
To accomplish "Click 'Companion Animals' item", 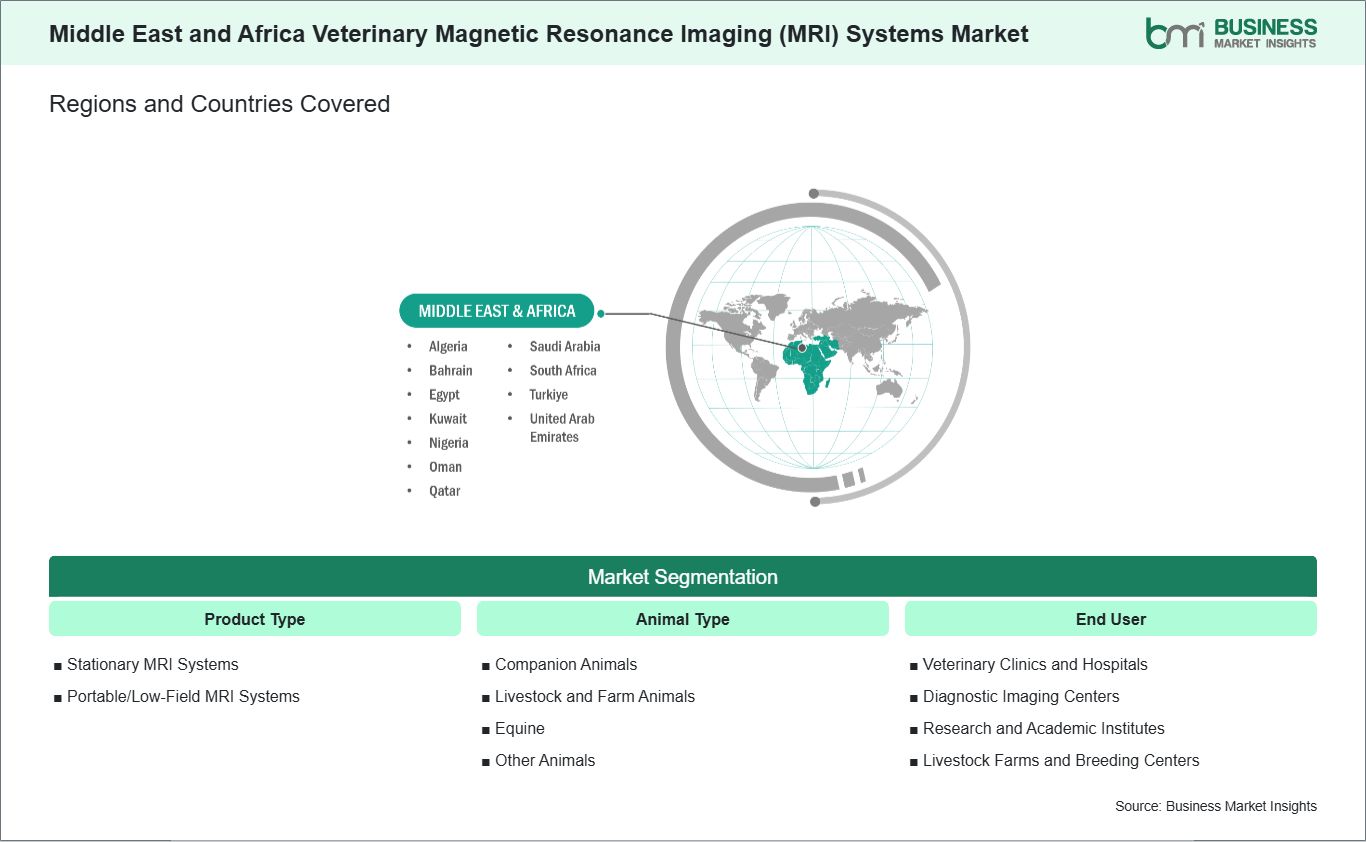I will pos(566,664).
